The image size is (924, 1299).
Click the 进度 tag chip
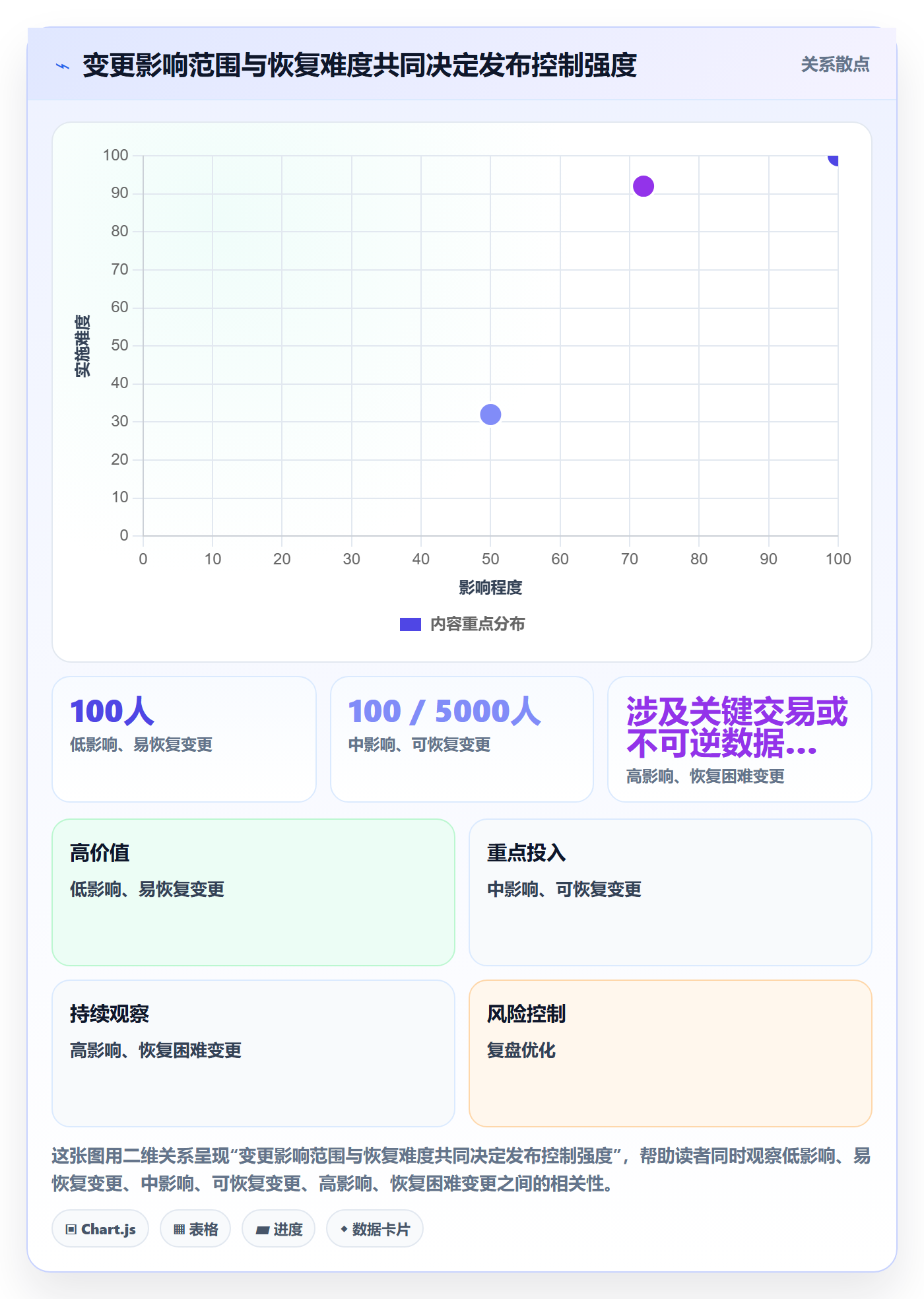click(x=279, y=1229)
